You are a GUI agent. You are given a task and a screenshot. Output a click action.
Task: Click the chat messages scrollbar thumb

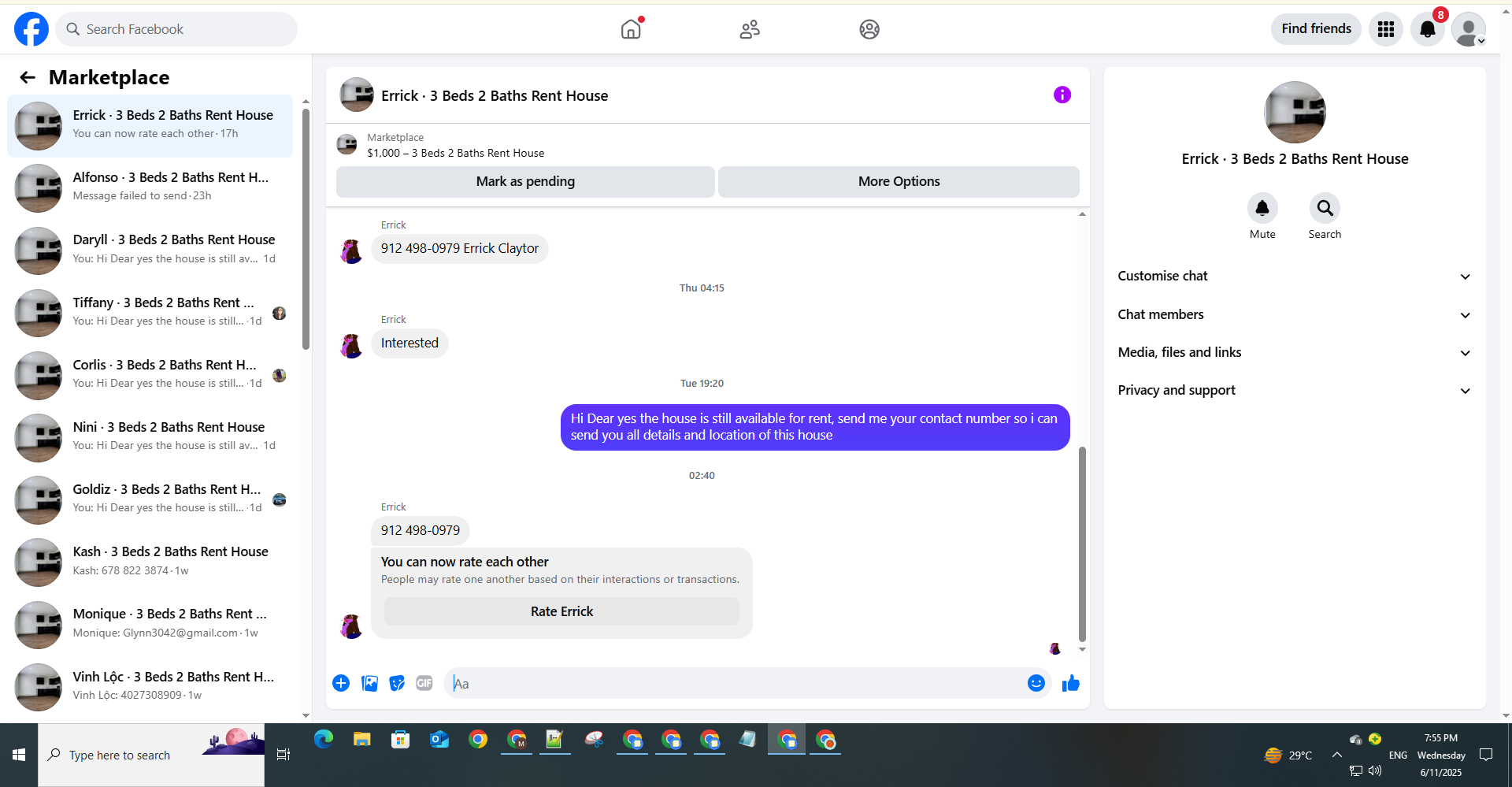1082,544
